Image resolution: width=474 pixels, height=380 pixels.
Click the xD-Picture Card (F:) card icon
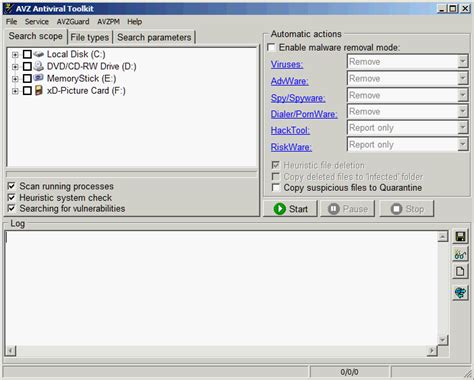(x=39, y=90)
